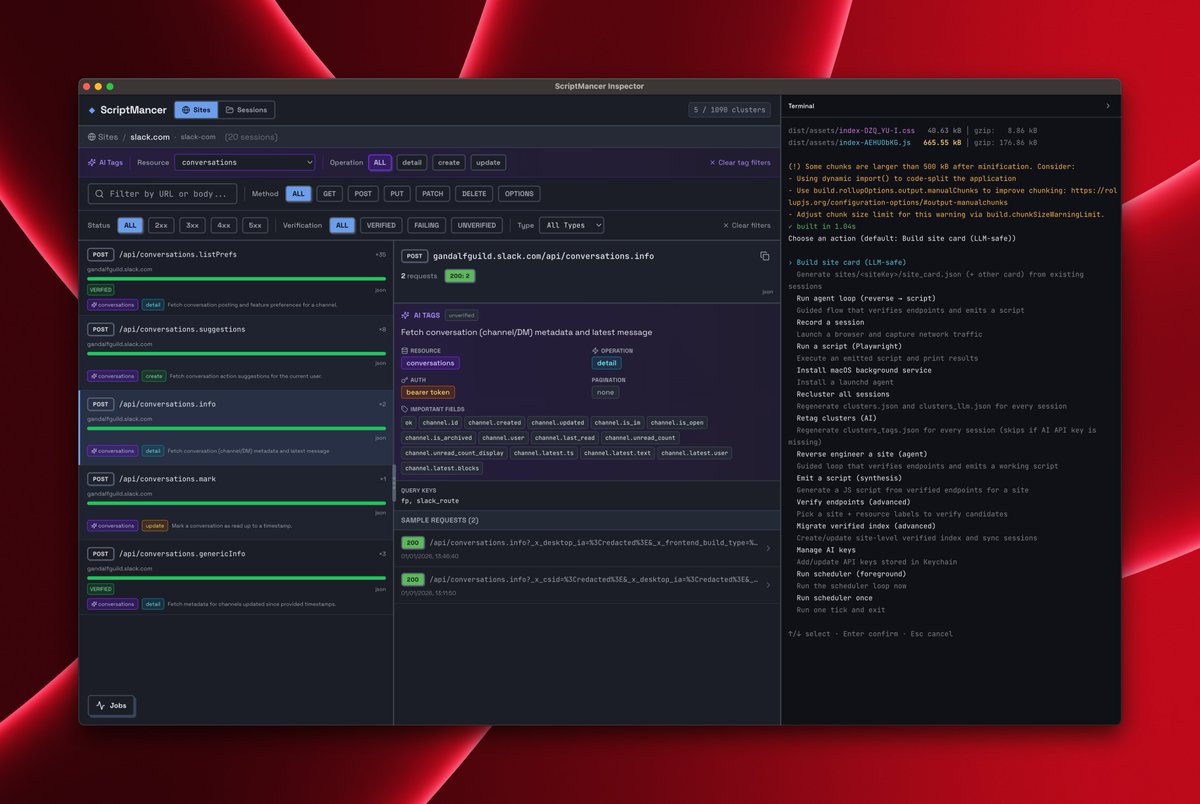The height and width of the screenshot is (804, 1200).
Task: Toggle the UNVERIFIED verification filter
Action: (476, 225)
